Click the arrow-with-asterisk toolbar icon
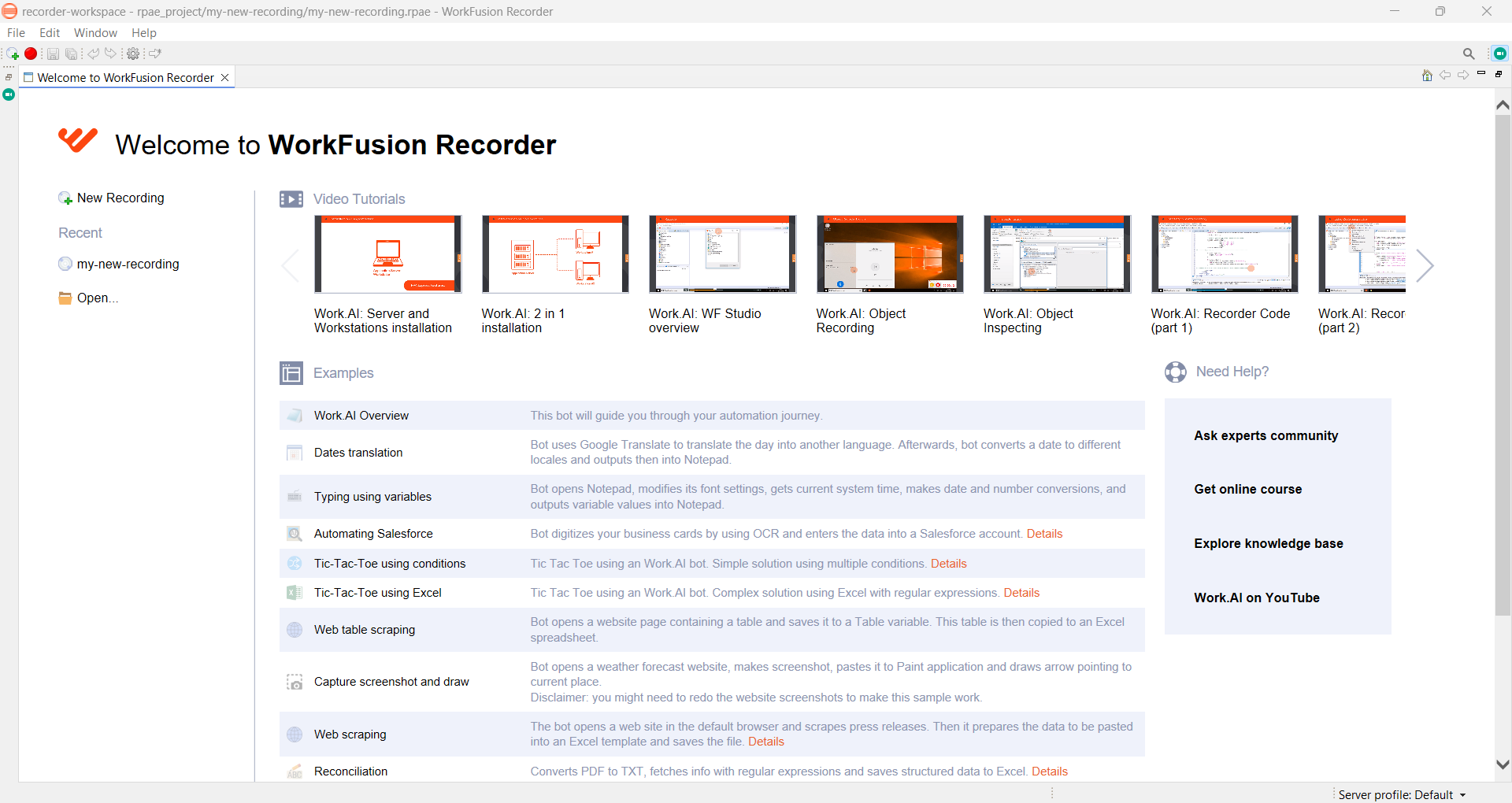The height and width of the screenshot is (803, 1512). [x=155, y=54]
